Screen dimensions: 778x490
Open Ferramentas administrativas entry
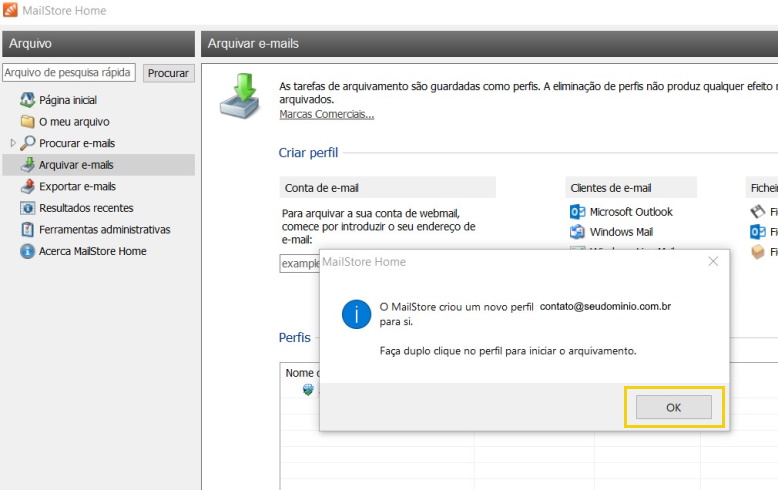(x=105, y=230)
